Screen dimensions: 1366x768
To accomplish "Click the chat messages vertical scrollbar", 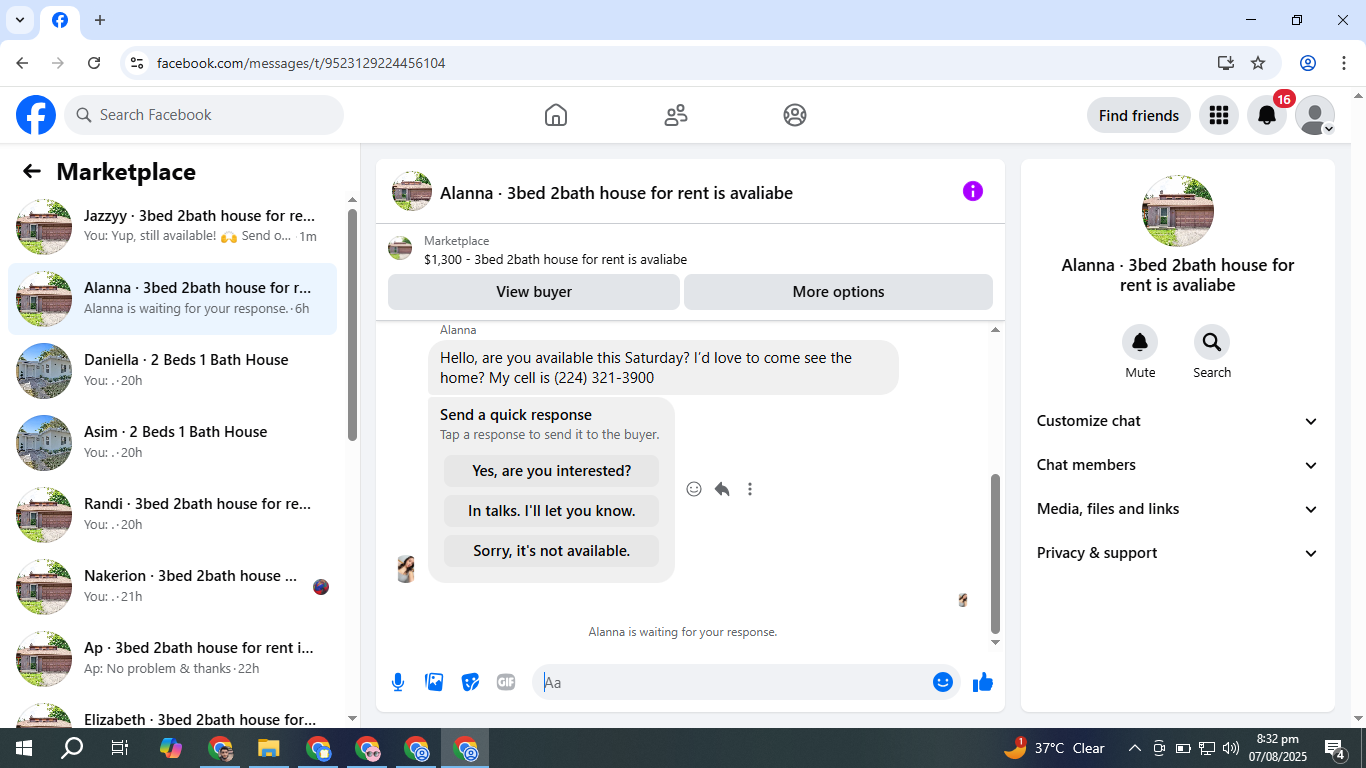I will 995,552.
